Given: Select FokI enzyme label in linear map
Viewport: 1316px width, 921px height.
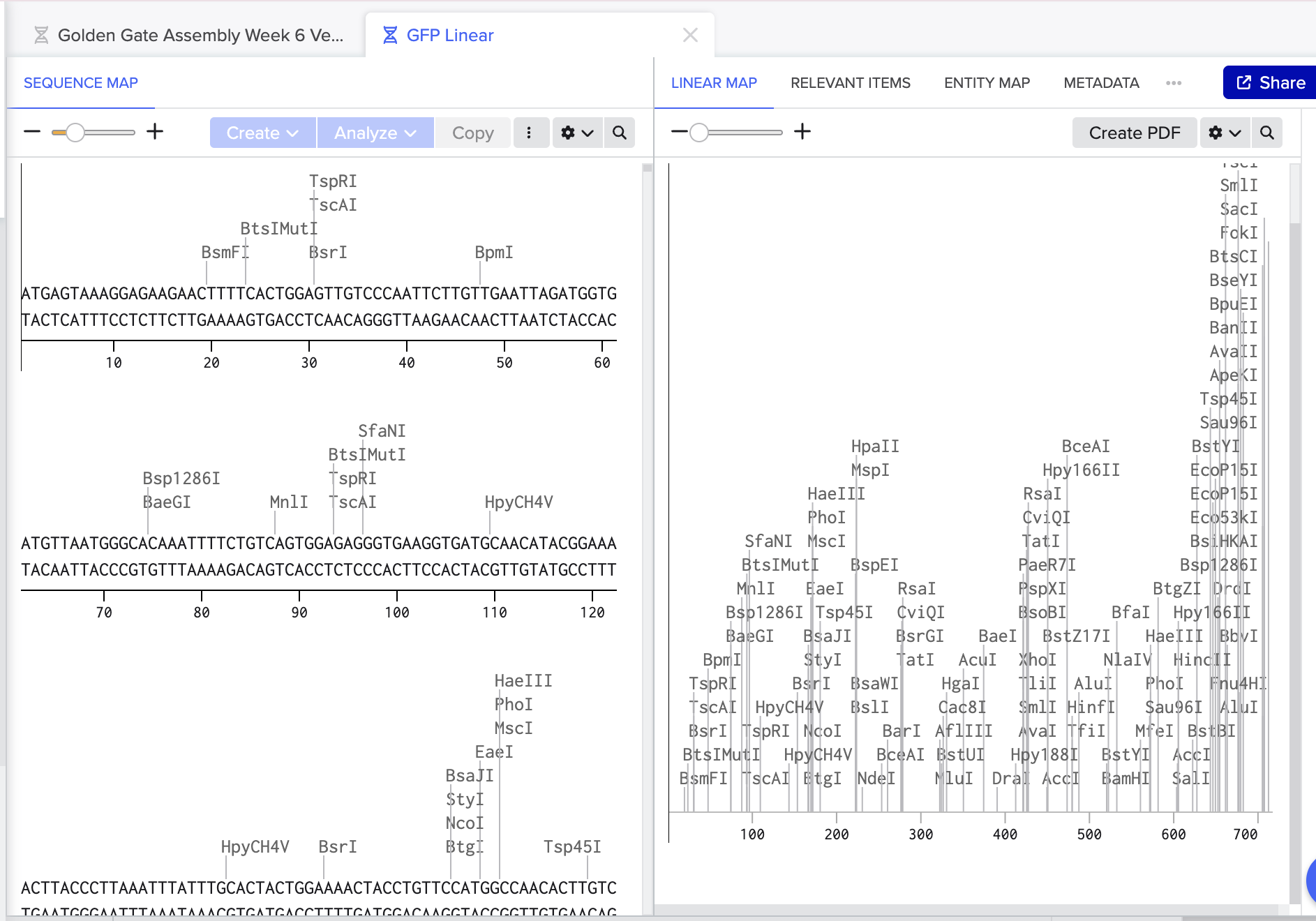Looking at the screenshot, I should (x=1239, y=233).
